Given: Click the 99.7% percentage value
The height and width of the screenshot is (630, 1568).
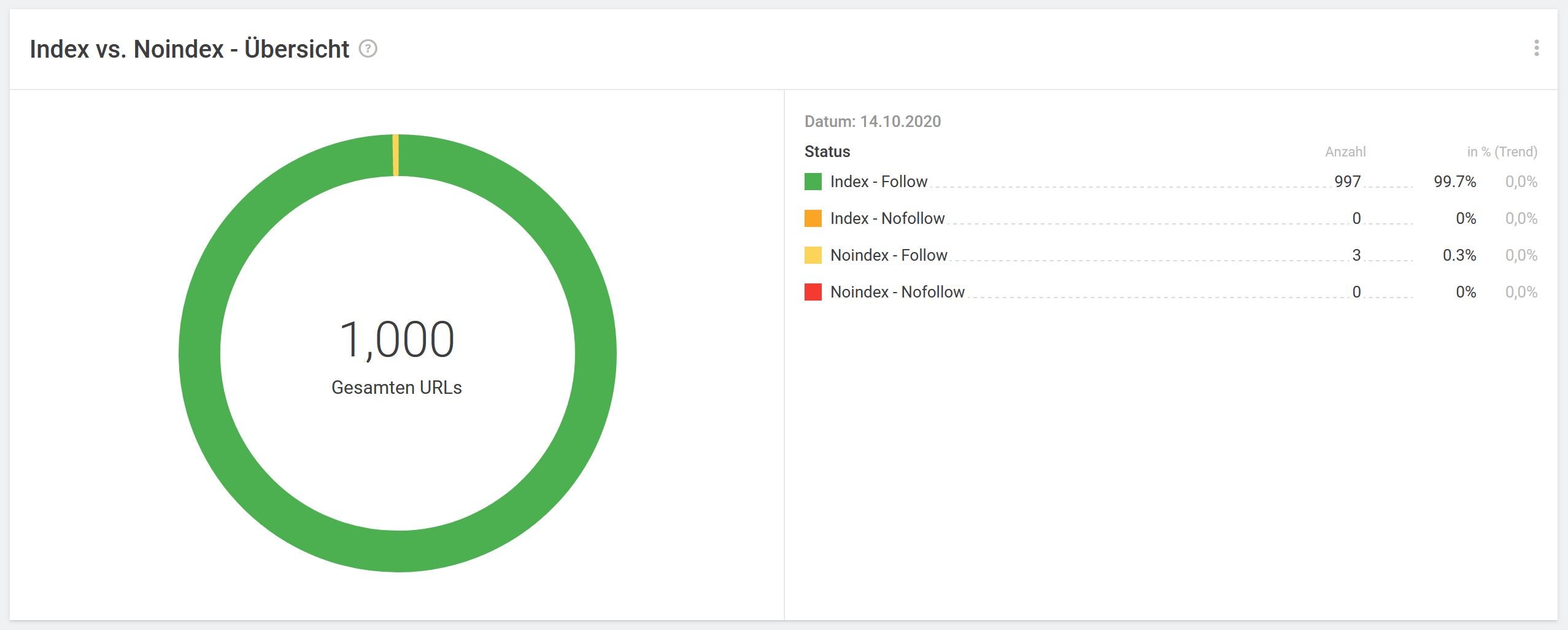Looking at the screenshot, I should pos(1454,182).
